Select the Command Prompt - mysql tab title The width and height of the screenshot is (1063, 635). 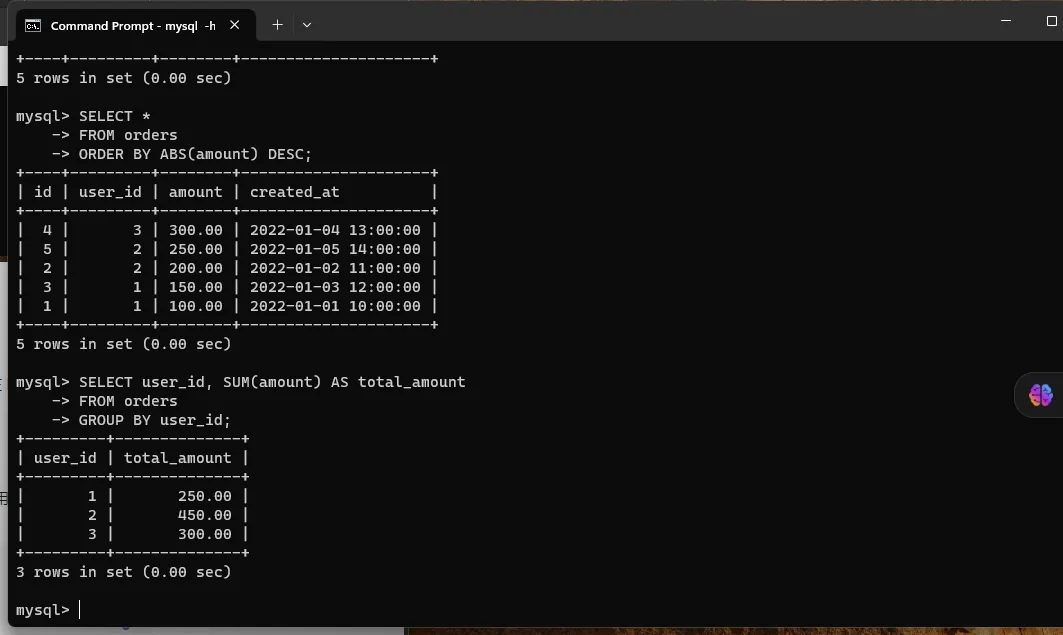(x=132, y=25)
